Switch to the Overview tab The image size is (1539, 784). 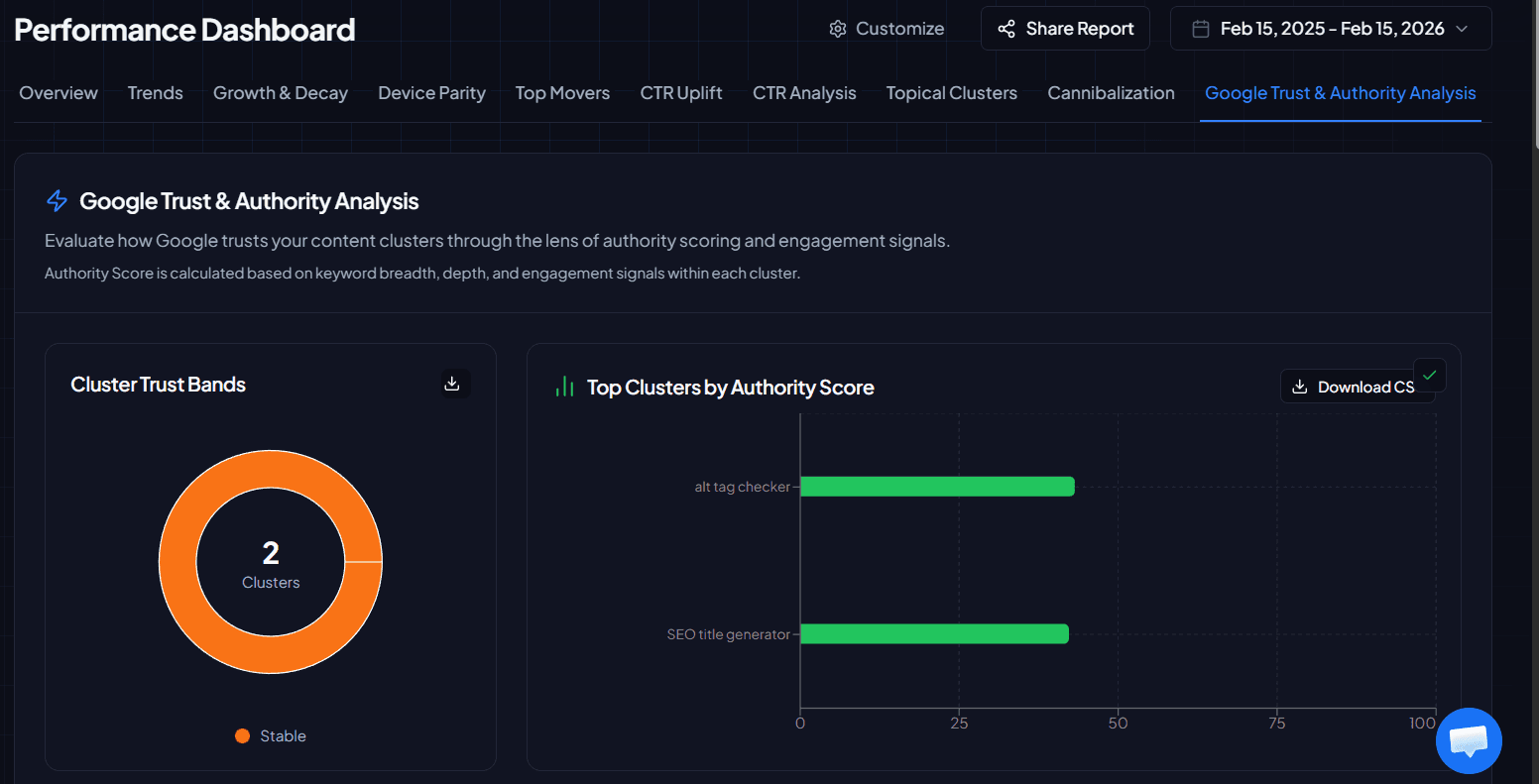58,92
